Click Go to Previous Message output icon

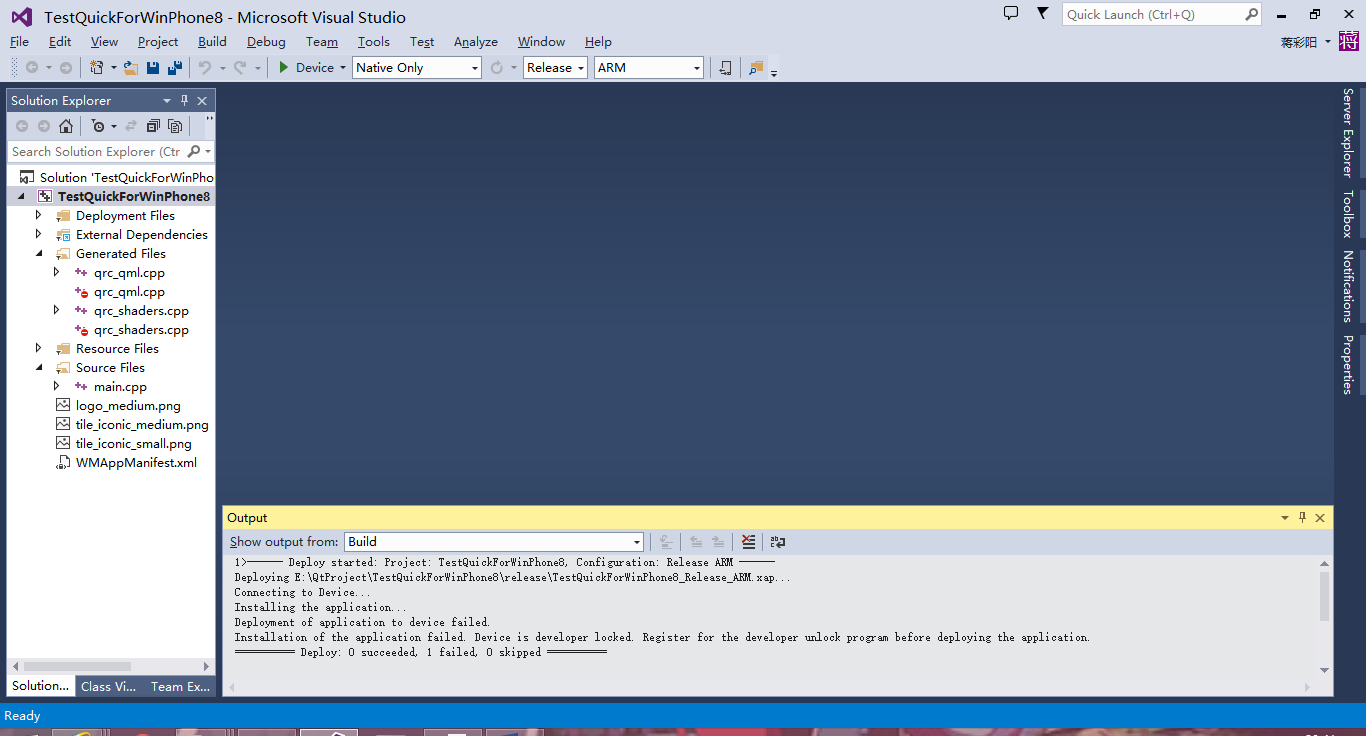coord(696,542)
